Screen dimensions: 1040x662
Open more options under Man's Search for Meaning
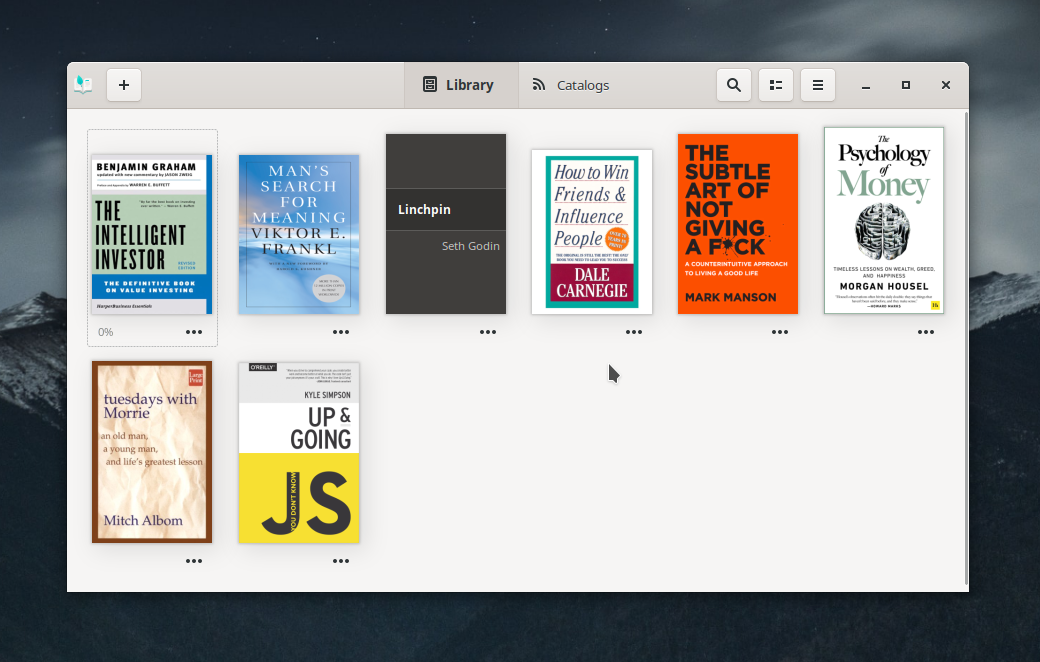pos(341,332)
